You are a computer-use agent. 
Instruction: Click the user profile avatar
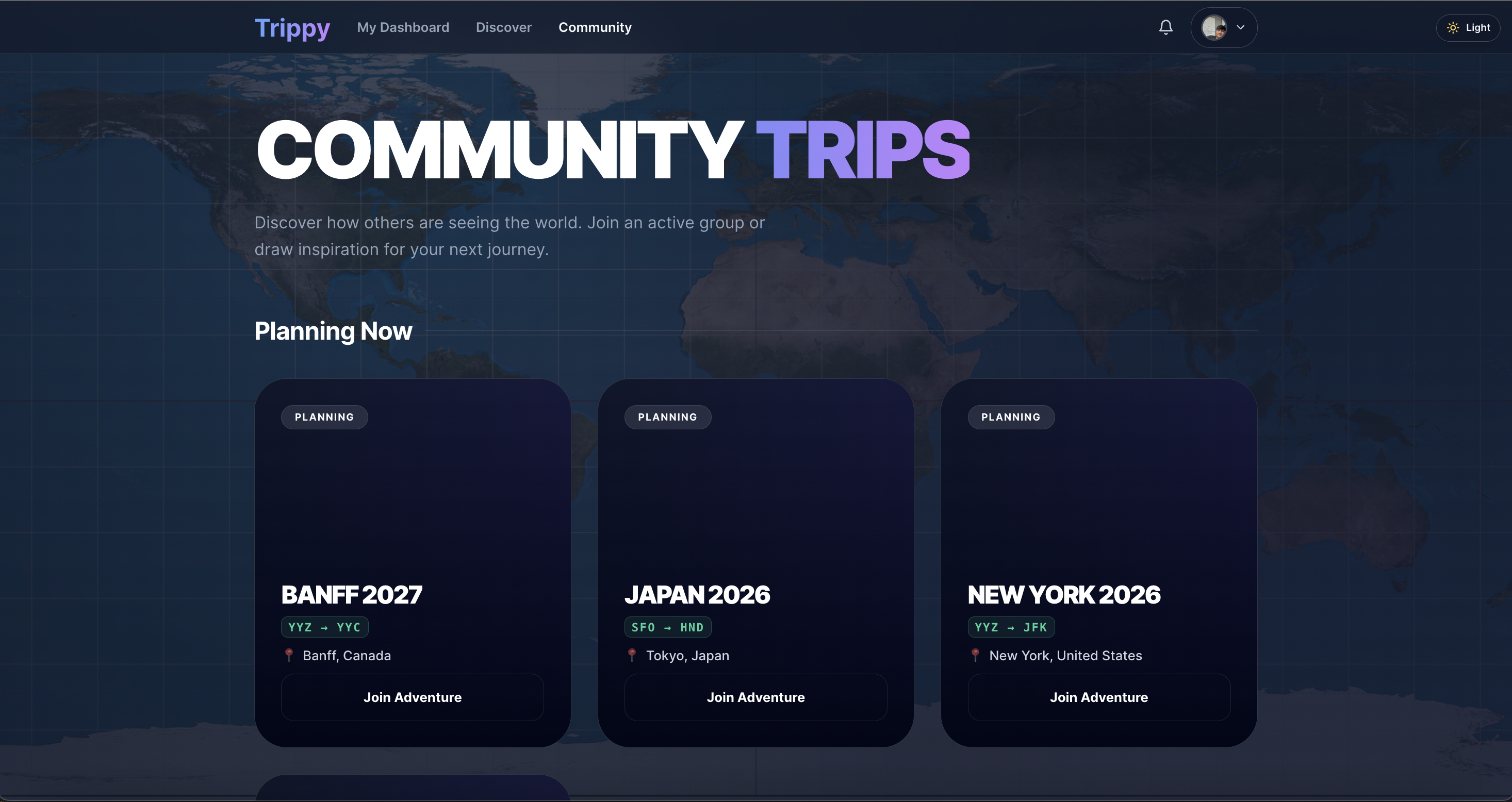[x=1213, y=27]
